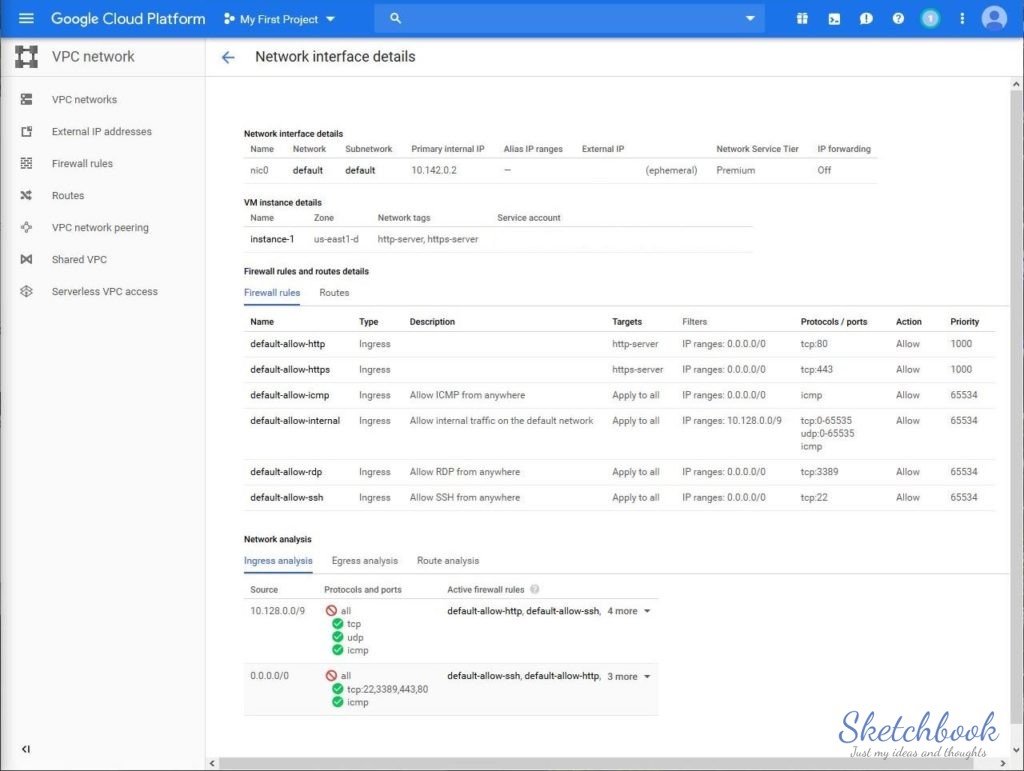This screenshot has width=1024, height=771.
Task: Open the default-allow-http firewall rule
Action: [x=287, y=344]
